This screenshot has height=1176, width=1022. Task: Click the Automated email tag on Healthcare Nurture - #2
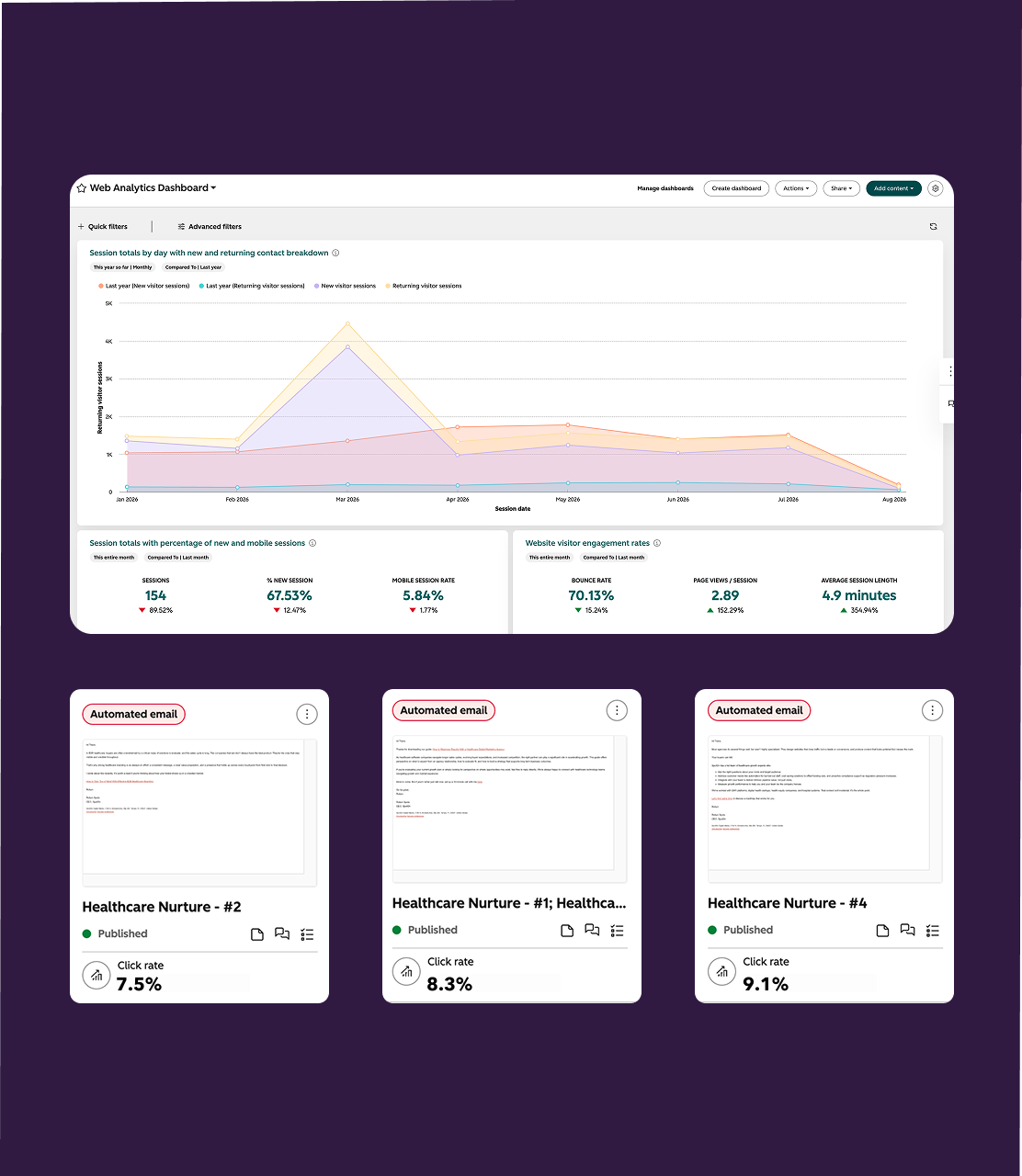tap(134, 714)
